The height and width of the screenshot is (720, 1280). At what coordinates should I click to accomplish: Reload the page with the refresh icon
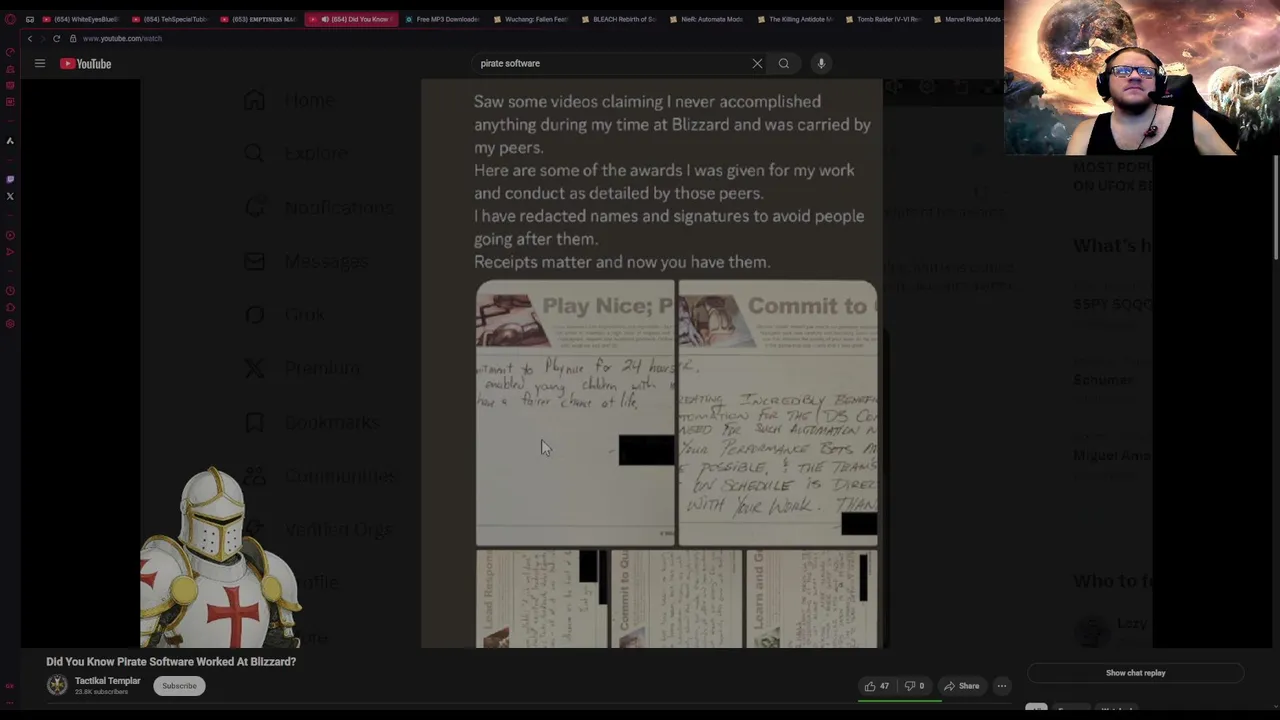(57, 38)
